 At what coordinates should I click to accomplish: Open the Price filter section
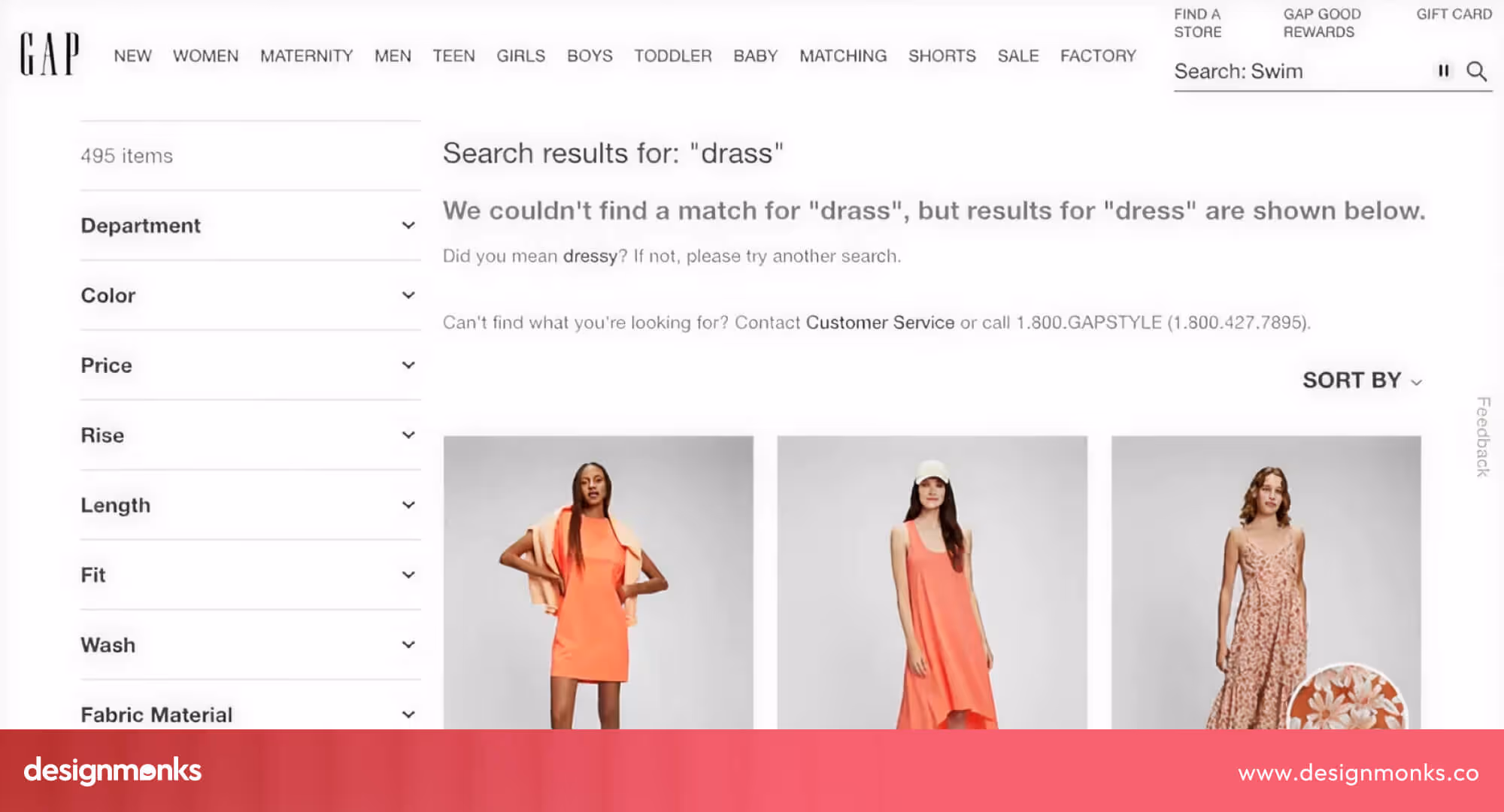(250, 365)
